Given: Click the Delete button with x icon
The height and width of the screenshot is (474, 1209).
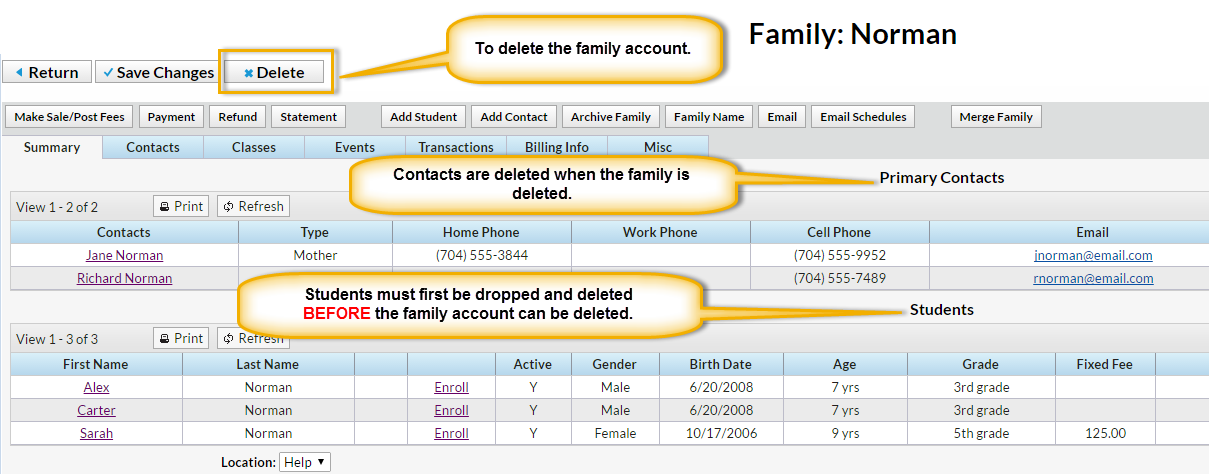Looking at the screenshot, I should [x=274, y=72].
